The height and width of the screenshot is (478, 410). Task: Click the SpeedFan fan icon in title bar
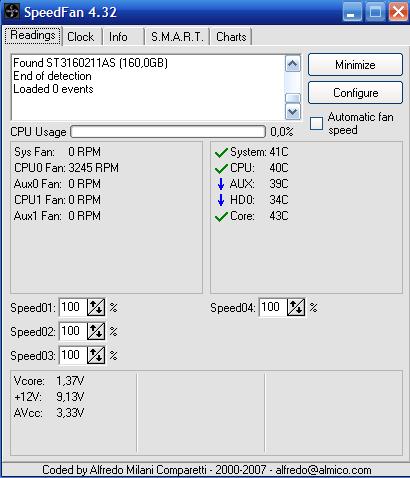(12, 12)
